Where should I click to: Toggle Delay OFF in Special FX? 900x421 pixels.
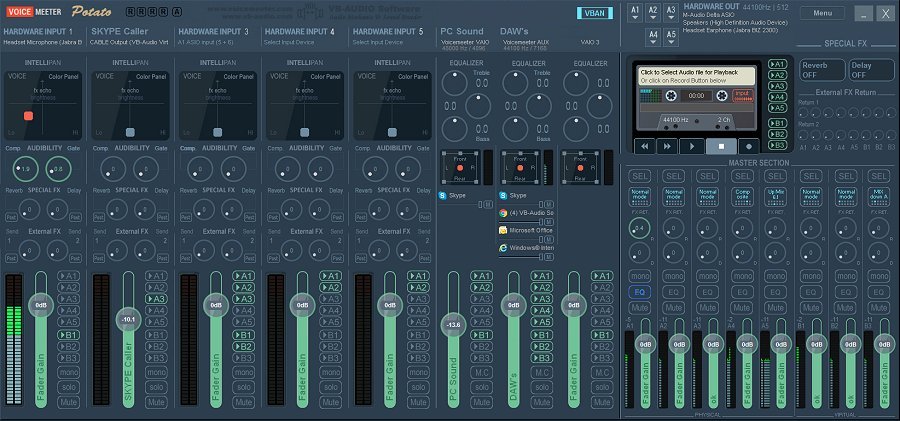[x=871, y=70]
